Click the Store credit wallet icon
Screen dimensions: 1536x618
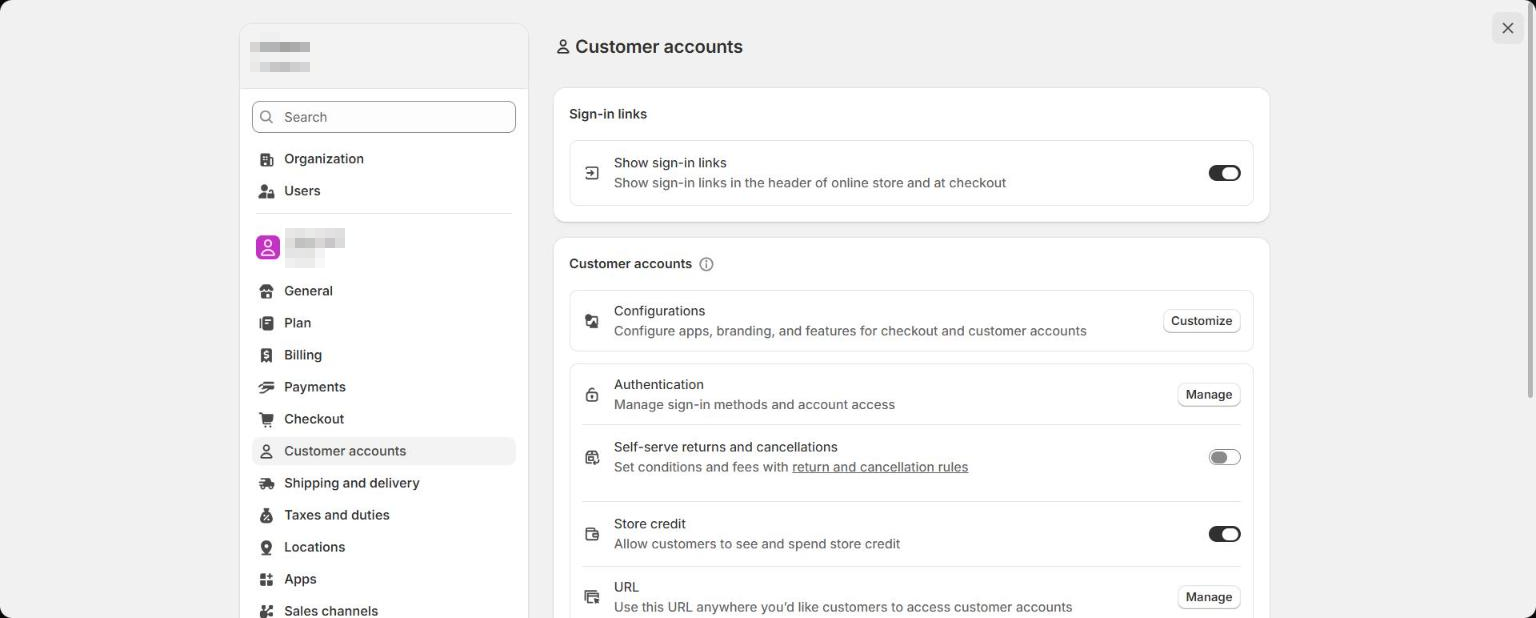(x=592, y=534)
